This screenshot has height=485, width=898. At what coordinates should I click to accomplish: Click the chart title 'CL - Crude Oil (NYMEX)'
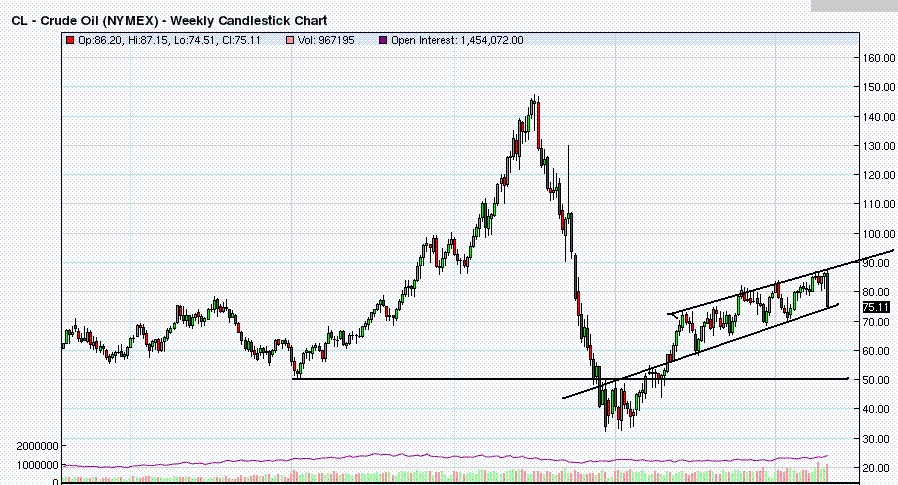[85, 21]
